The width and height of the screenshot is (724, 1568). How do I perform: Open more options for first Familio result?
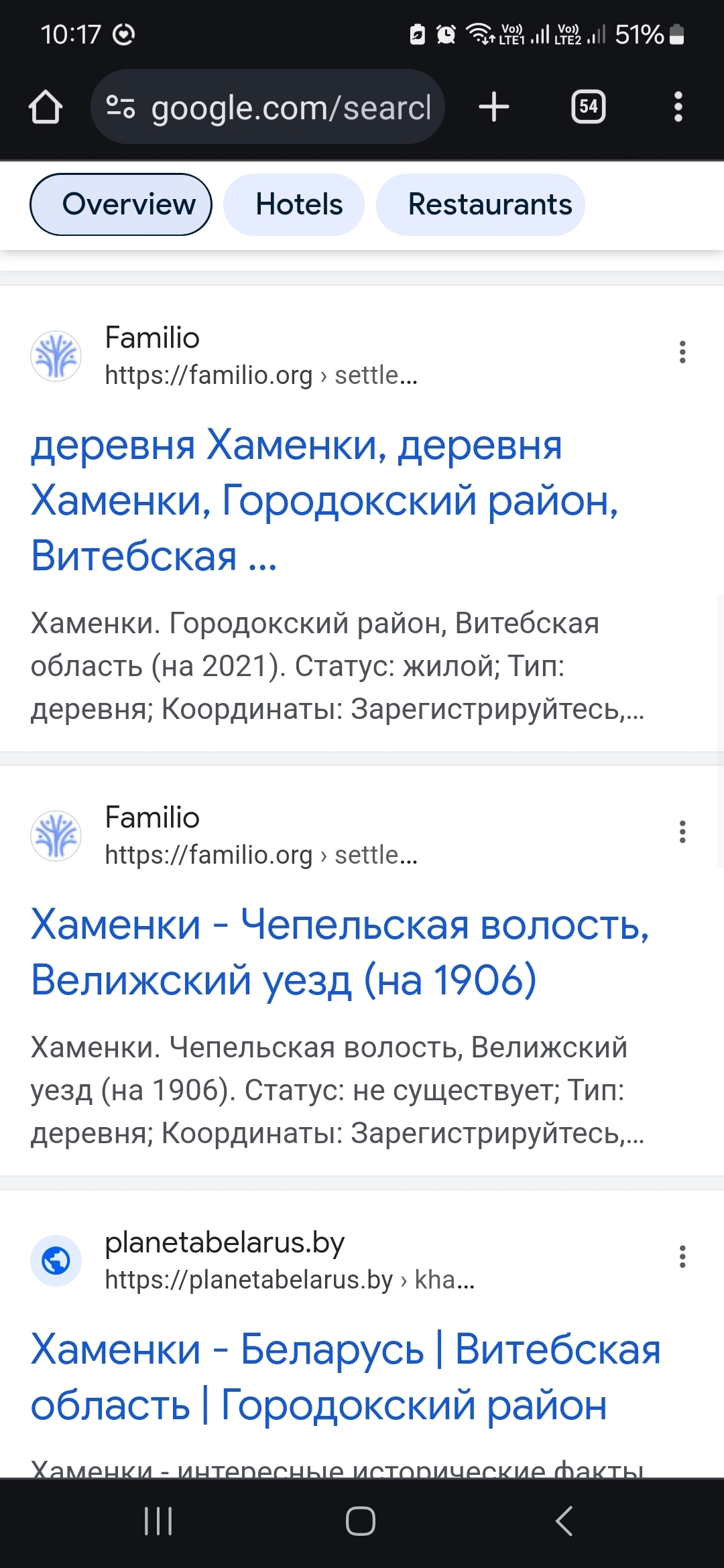(682, 352)
